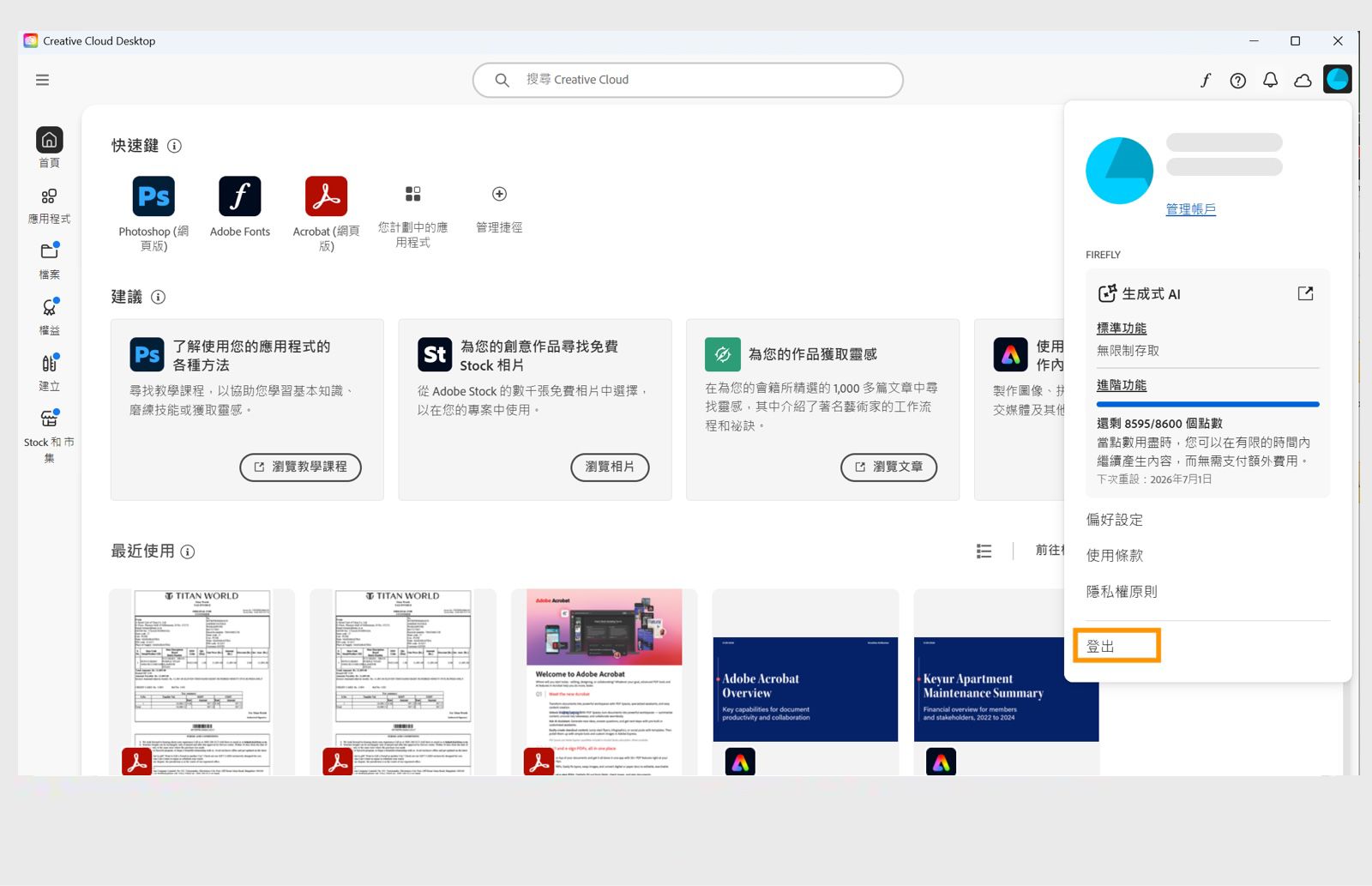Click 下次重設：2026年7月1日 text

pyautogui.click(x=1154, y=479)
